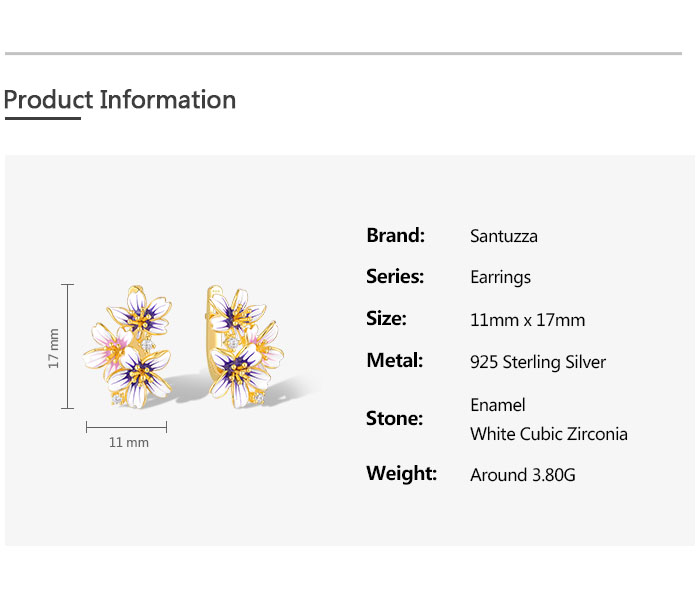Screen dimensions: 700x596
Task: Click the 17 mm height label
Action: (54, 349)
